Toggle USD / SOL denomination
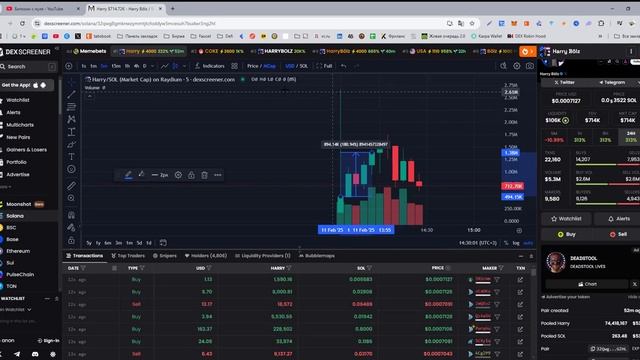The width and height of the screenshot is (640, 360). tap(297, 66)
